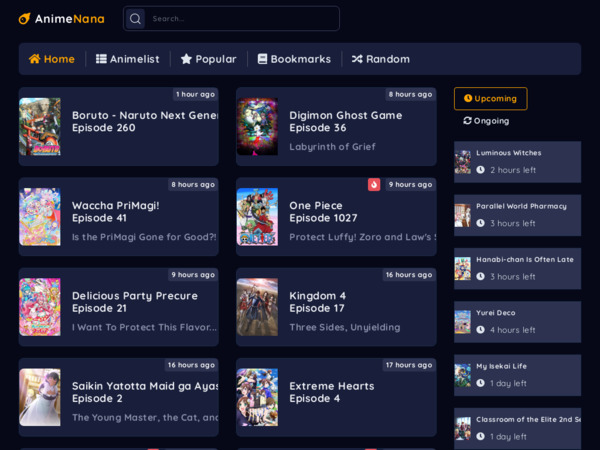The height and width of the screenshot is (450, 600).
Task: Open Digimon Ghost Game Episode 36 link
Action: [346, 121]
